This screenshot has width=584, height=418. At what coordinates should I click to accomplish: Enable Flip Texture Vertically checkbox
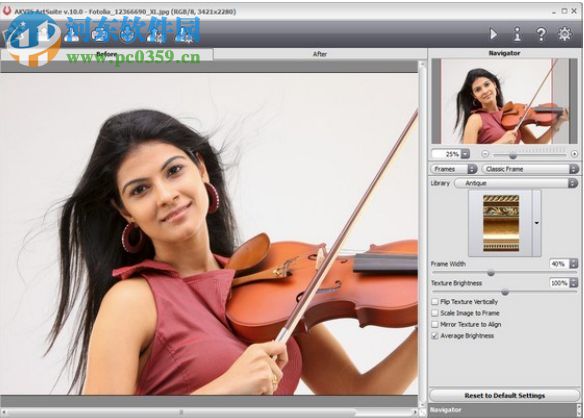click(435, 302)
